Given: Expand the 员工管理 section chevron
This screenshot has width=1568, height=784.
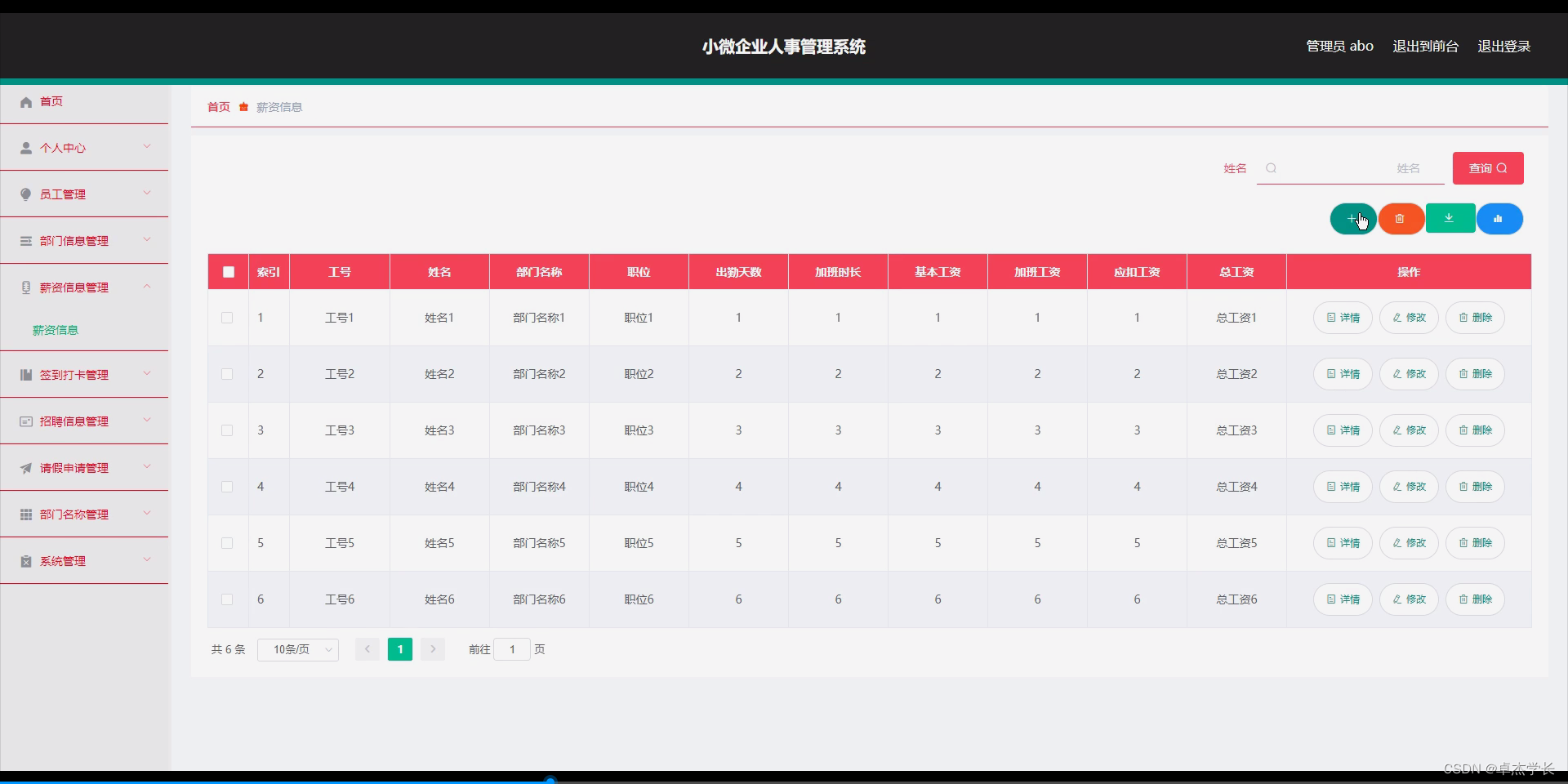Looking at the screenshot, I should click(x=146, y=194).
